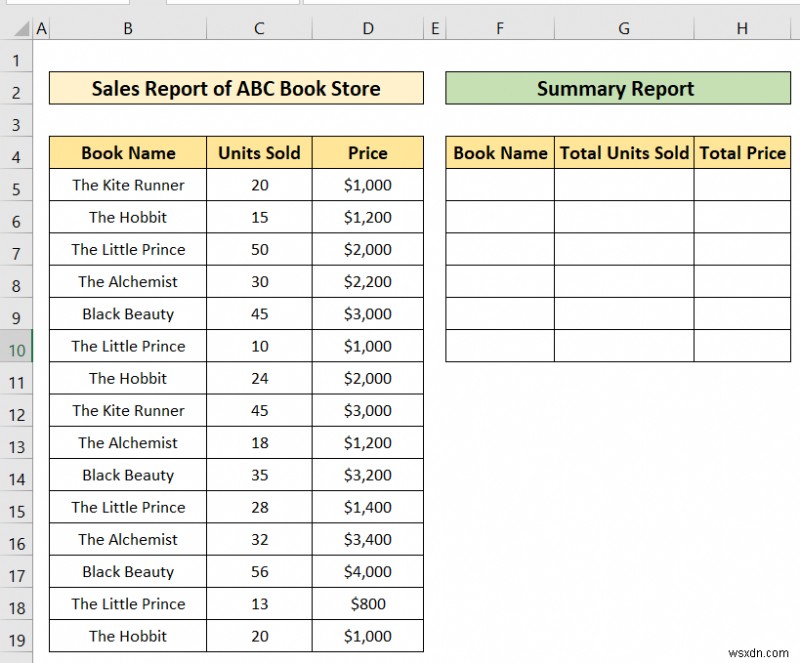Select the Book Name header in summary table
Screen dimensions: 800x663
coord(500,153)
